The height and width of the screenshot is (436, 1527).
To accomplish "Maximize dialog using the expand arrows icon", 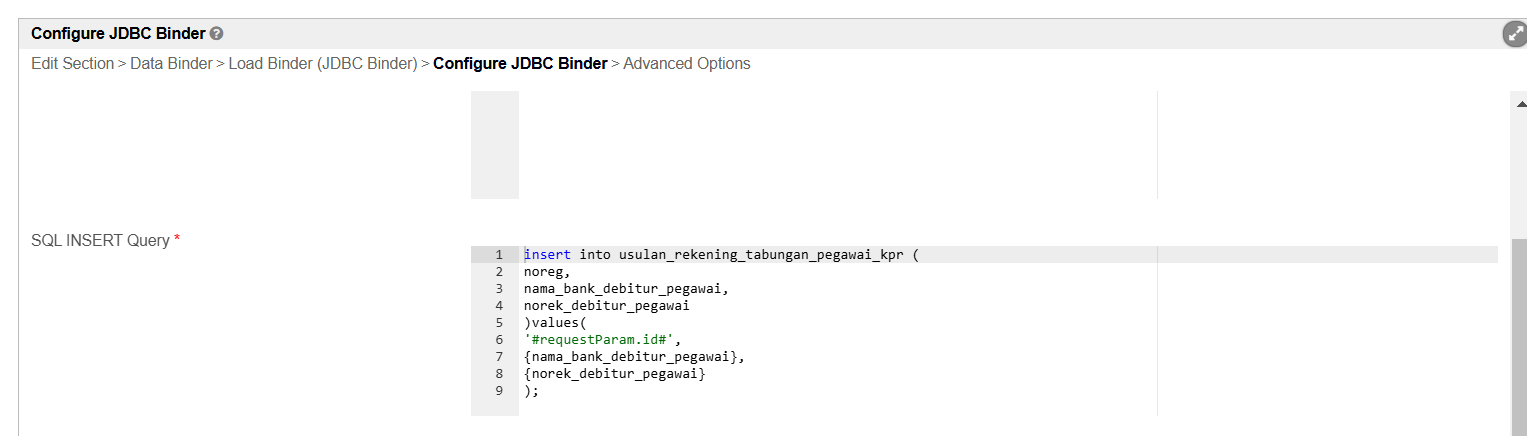I will [1514, 34].
